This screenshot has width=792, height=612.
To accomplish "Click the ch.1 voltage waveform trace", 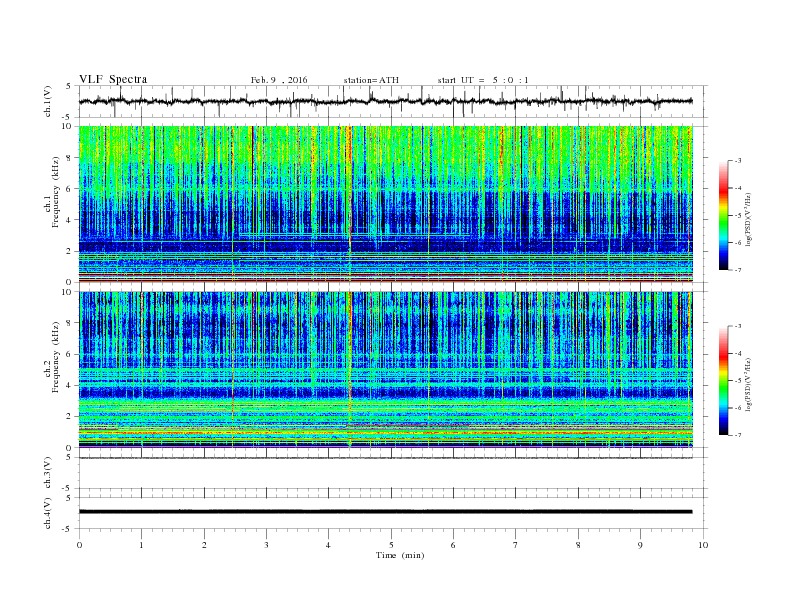I will point(386,101).
